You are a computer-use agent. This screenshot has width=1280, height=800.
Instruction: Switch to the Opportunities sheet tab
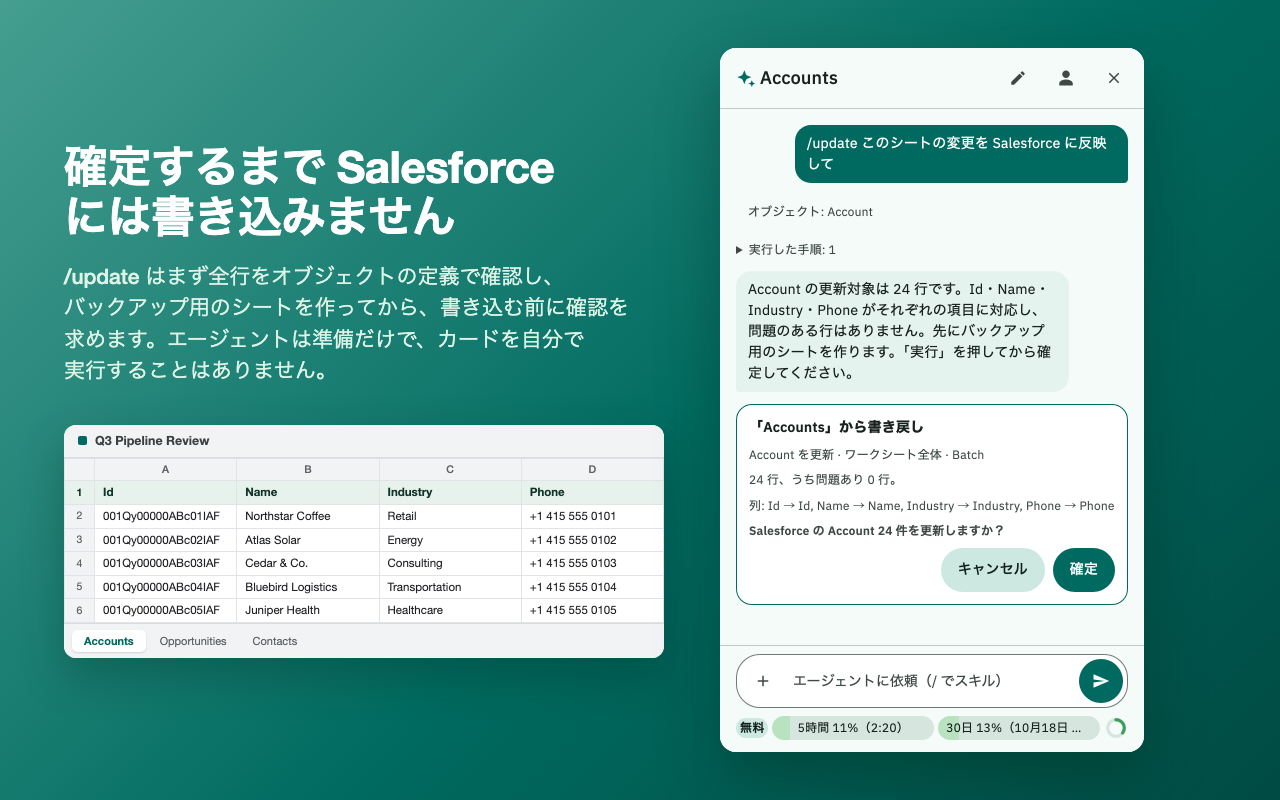(x=193, y=641)
